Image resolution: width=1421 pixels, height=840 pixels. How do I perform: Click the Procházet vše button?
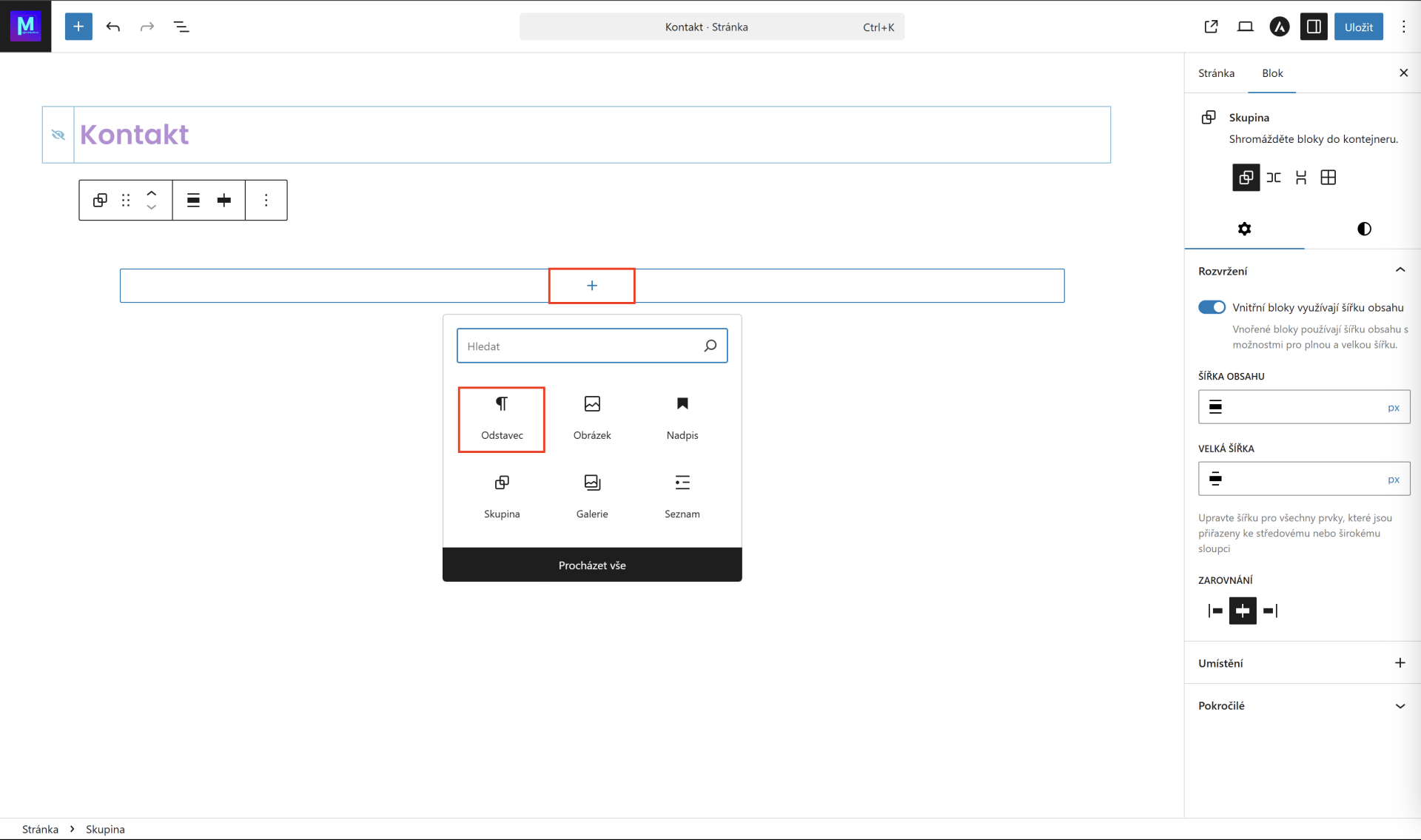pos(592,565)
